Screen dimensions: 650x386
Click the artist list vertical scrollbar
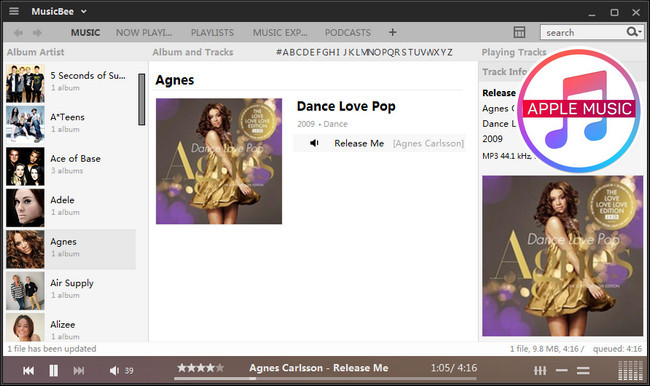[142, 99]
